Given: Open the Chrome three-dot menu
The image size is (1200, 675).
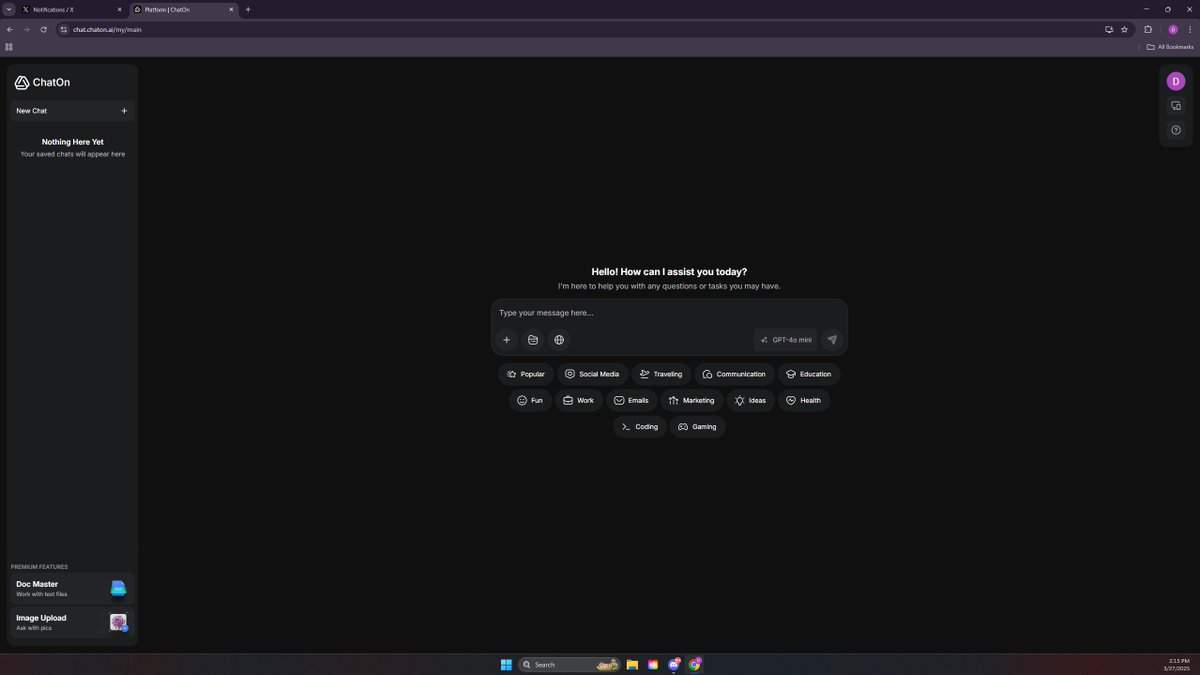Looking at the screenshot, I should tap(1190, 29).
